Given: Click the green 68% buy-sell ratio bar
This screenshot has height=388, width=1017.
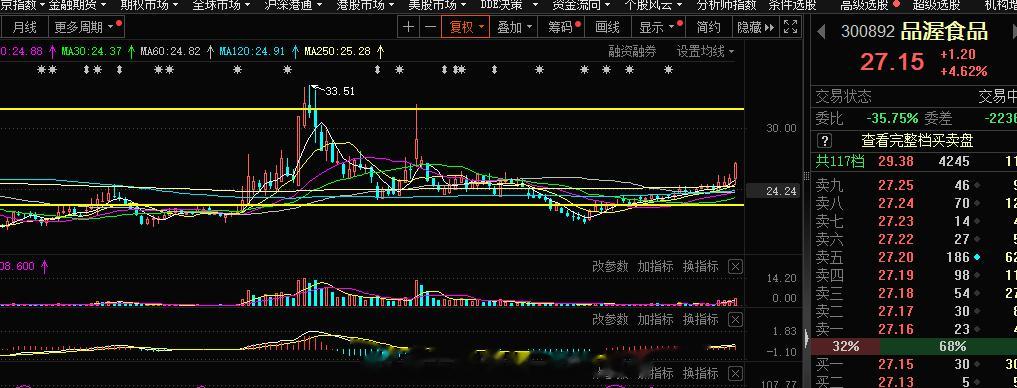Looking at the screenshot, I should (948, 346).
